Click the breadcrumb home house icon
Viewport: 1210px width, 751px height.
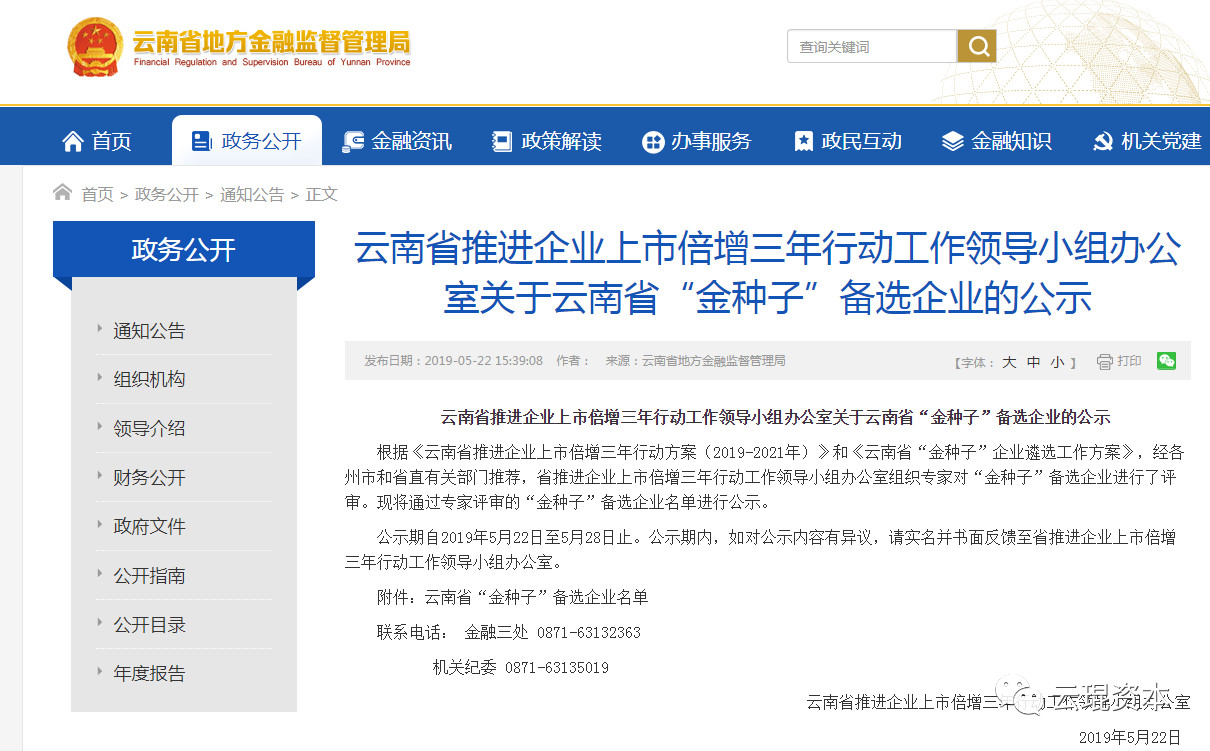pos(63,193)
